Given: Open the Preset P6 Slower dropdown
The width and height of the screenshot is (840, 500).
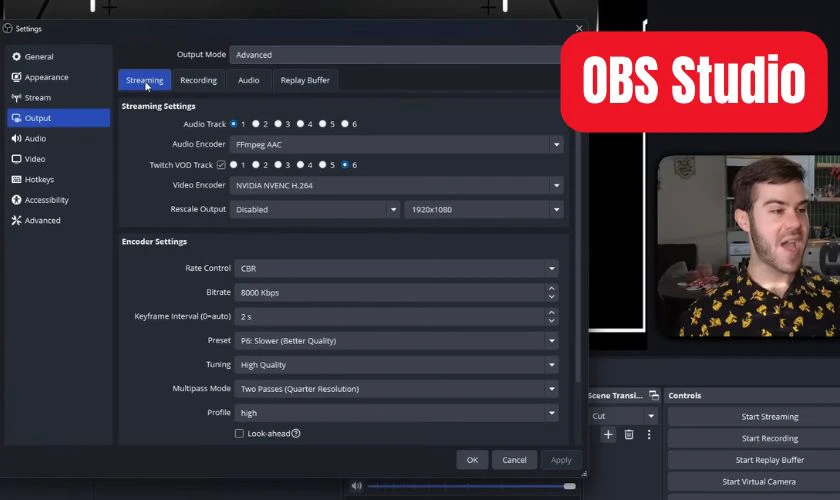Looking at the screenshot, I should pyautogui.click(x=396, y=341).
